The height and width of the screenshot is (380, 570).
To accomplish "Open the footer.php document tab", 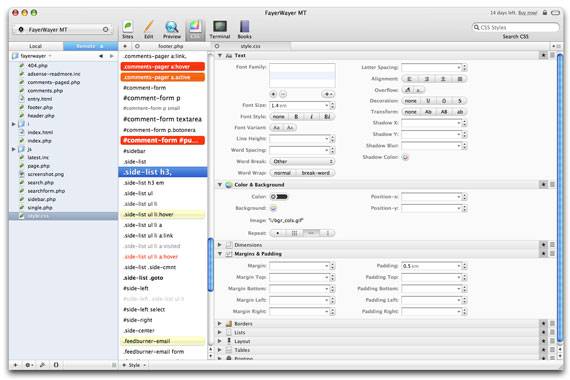I will click(170, 46).
